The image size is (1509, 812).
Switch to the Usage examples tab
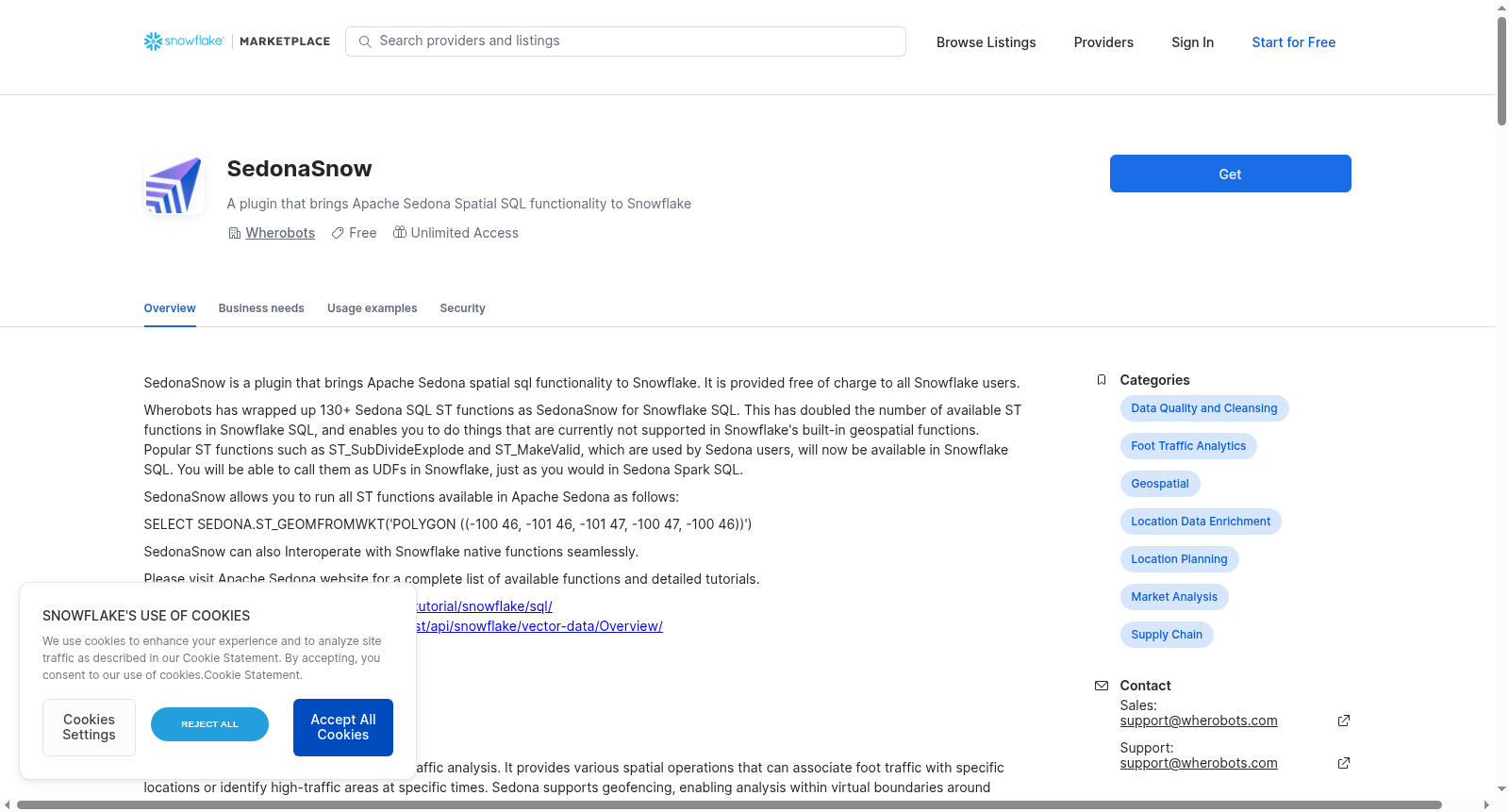pos(373,308)
